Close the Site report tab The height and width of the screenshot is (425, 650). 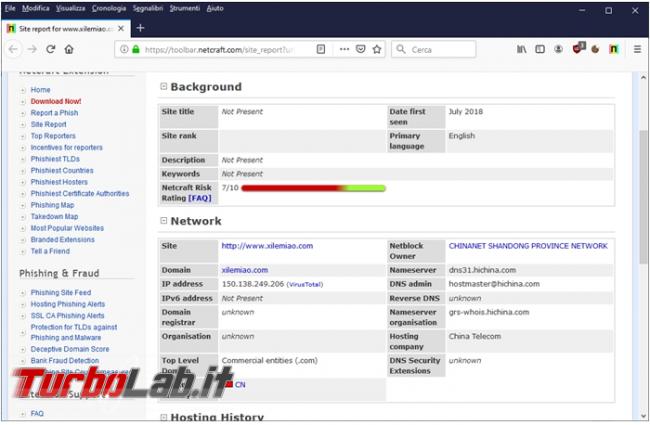(x=121, y=28)
